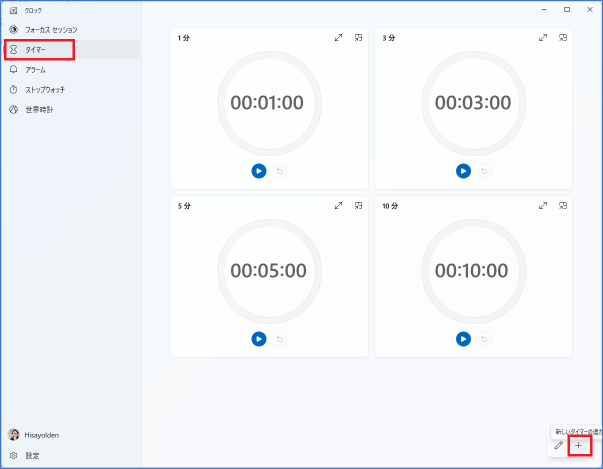Expand the 1 minute timer to full view
The height and width of the screenshot is (469, 603).
pos(339,38)
